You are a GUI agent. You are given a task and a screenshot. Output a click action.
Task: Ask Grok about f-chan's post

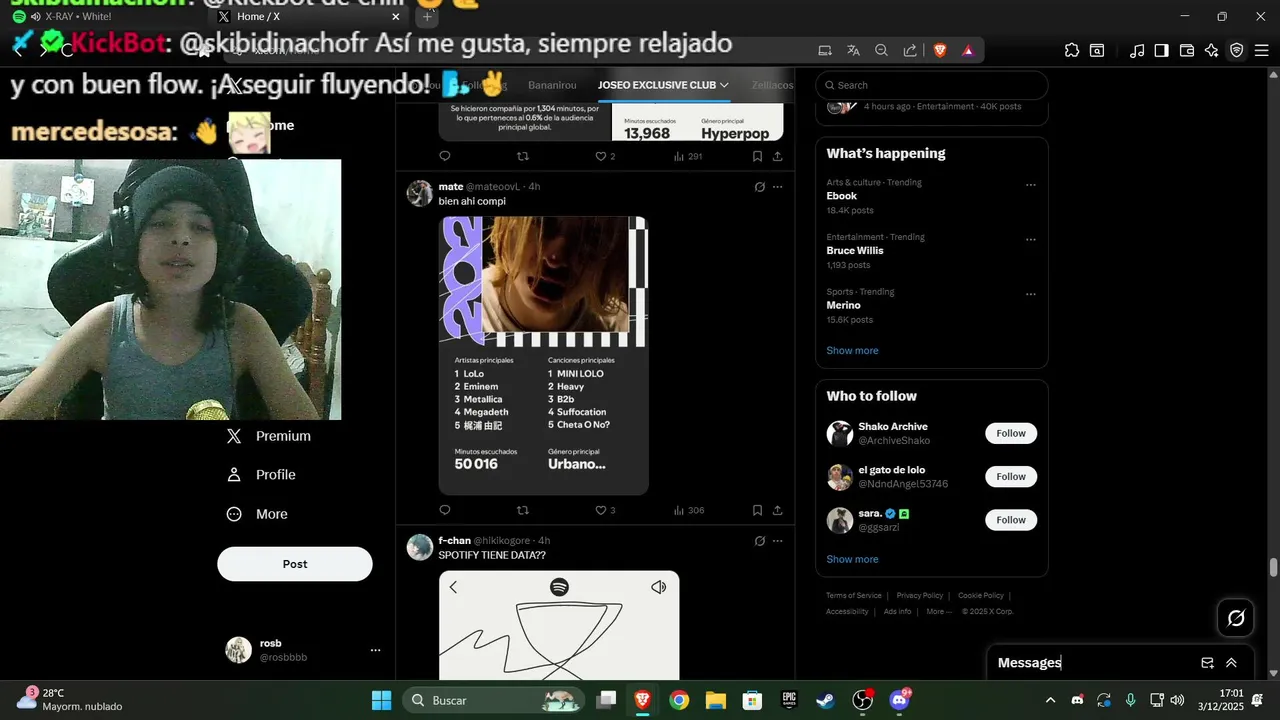click(759, 541)
